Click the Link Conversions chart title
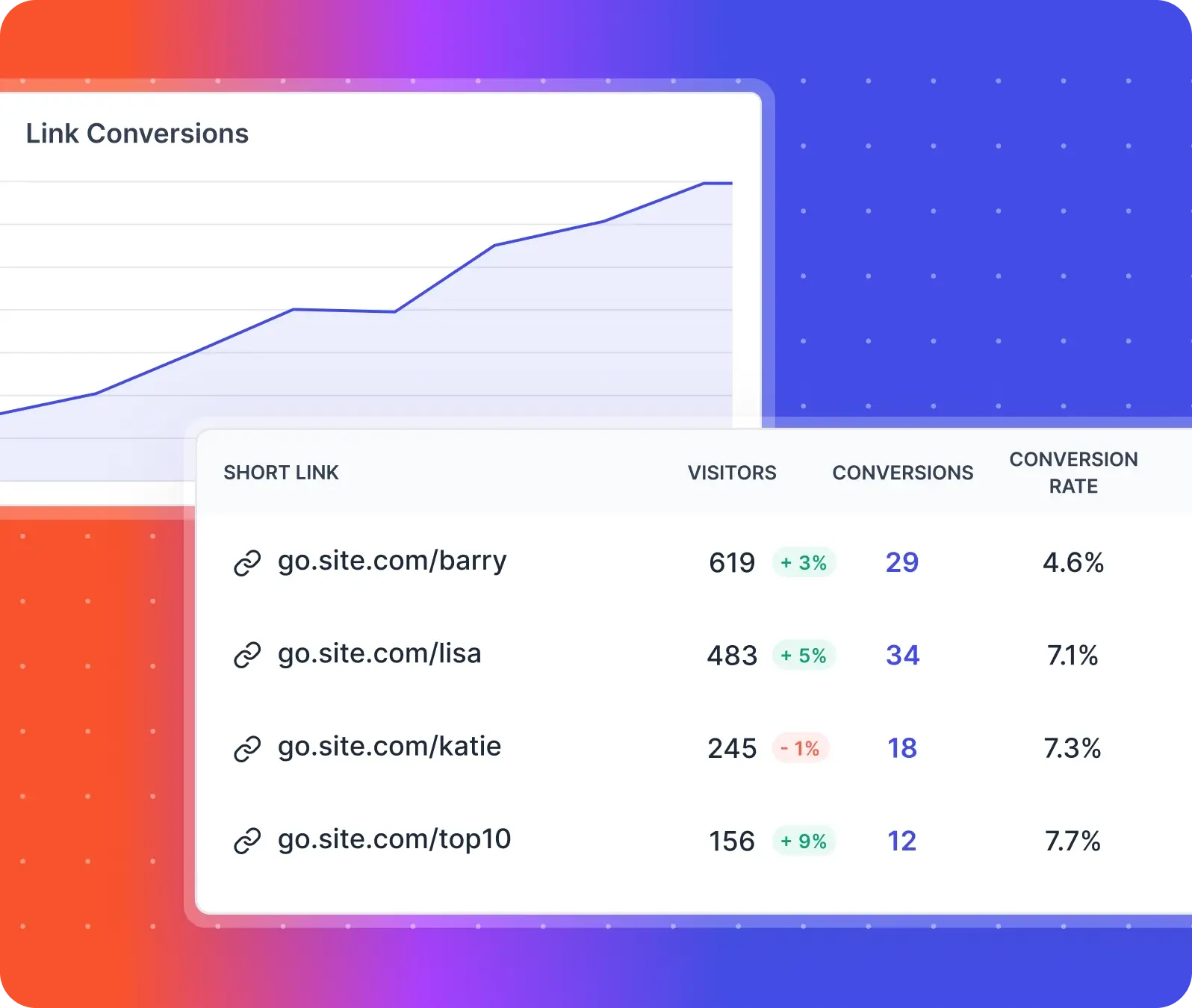This screenshot has width=1192, height=1008. pyautogui.click(x=137, y=134)
